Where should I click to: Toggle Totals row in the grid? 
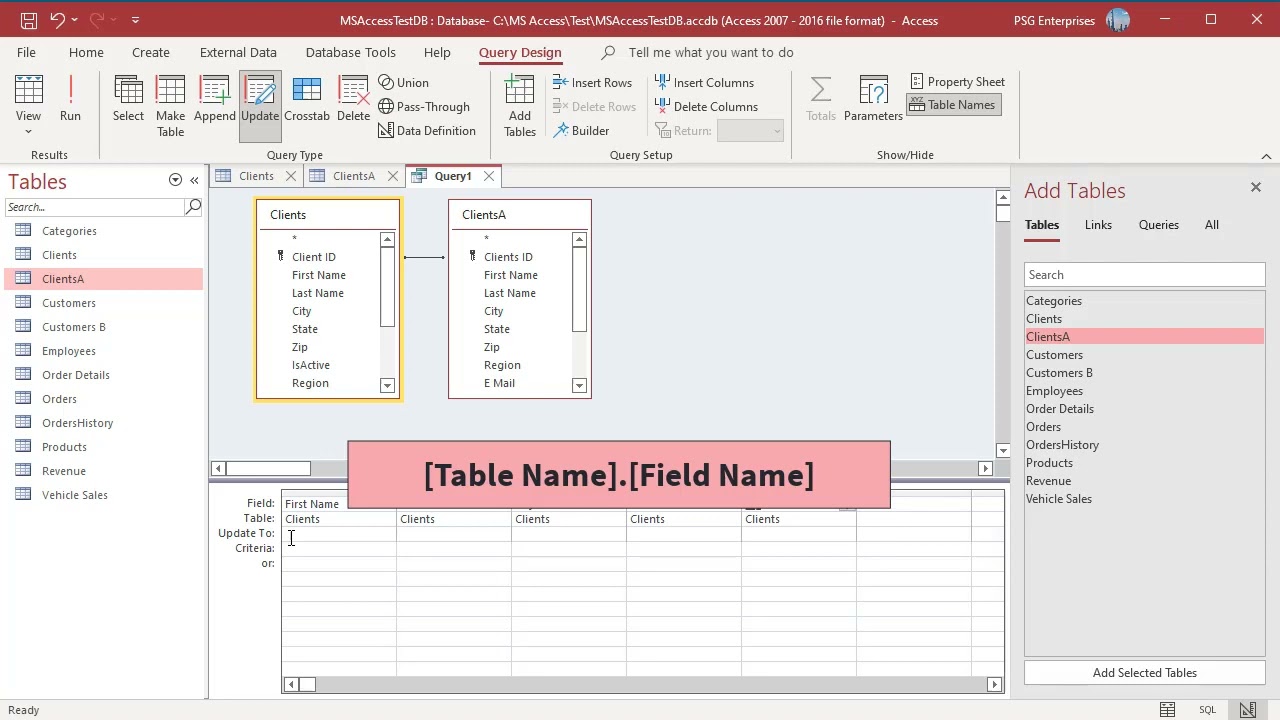821,100
